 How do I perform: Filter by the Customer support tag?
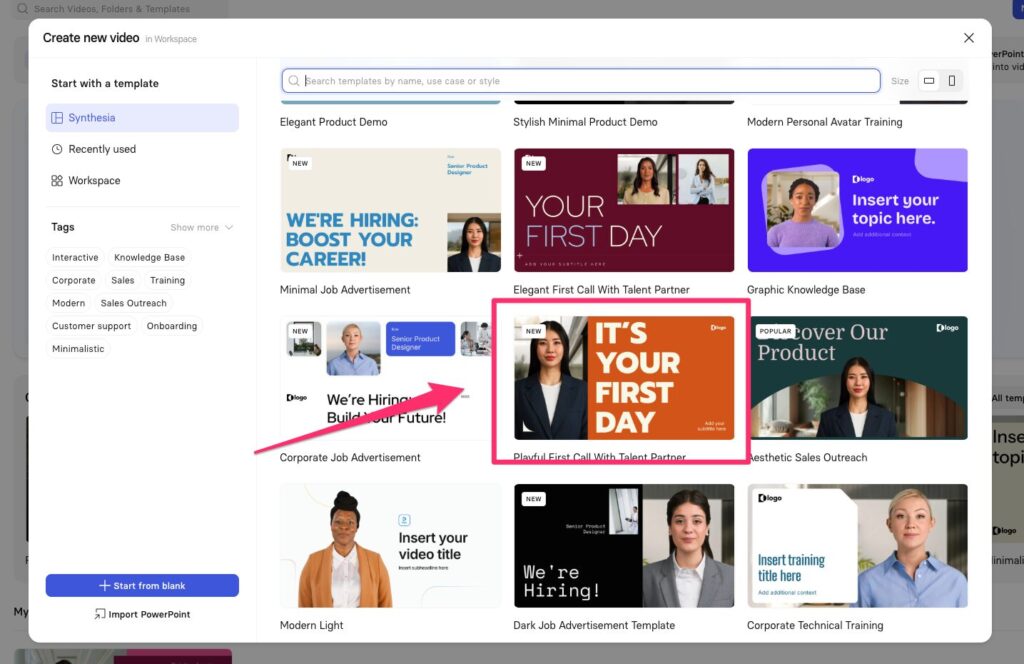coord(91,326)
